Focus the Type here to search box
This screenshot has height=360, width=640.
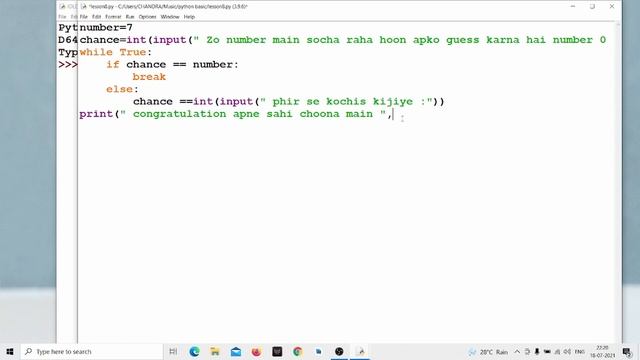point(92,351)
